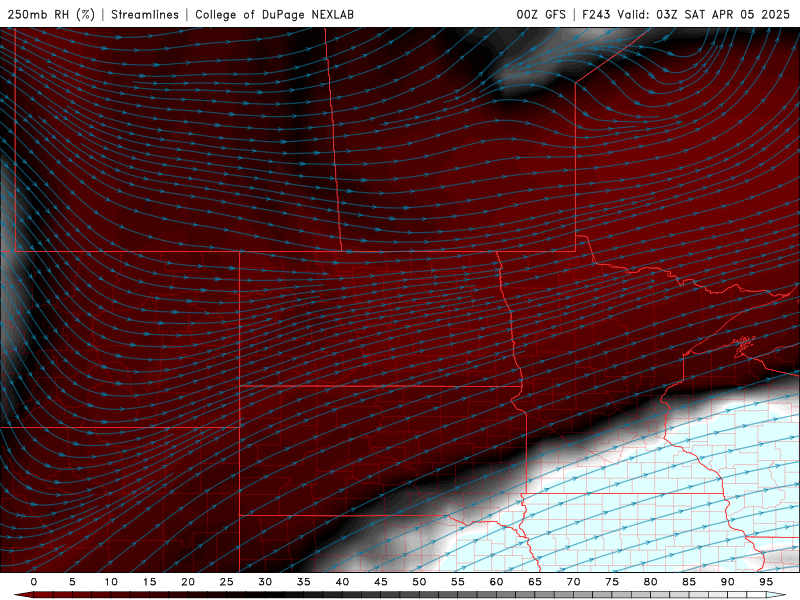
Task: Click the '10' label on the color scale
Action: [x=111, y=582]
